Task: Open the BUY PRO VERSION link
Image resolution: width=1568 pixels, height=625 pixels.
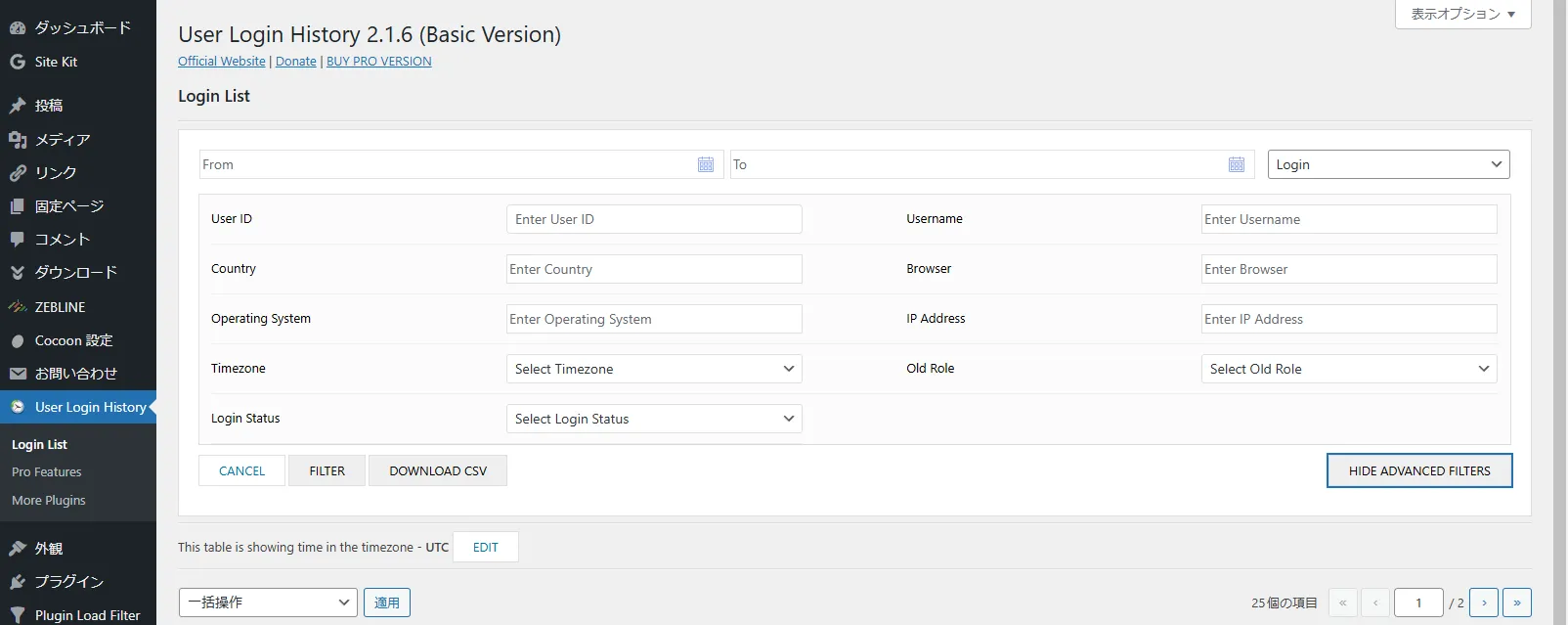Action: click(379, 61)
